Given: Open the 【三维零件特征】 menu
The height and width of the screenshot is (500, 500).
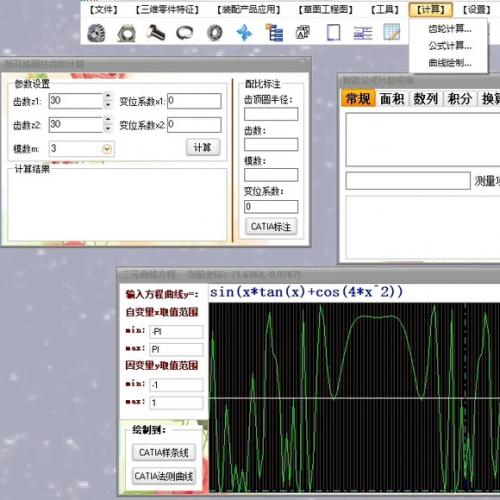Looking at the screenshot, I should tap(167, 10).
